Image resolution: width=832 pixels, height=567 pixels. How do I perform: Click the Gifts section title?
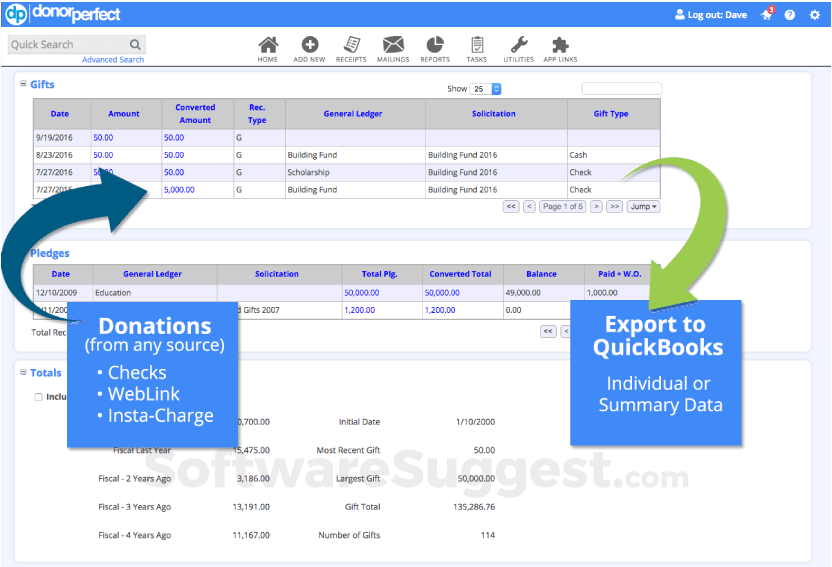coord(42,84)
